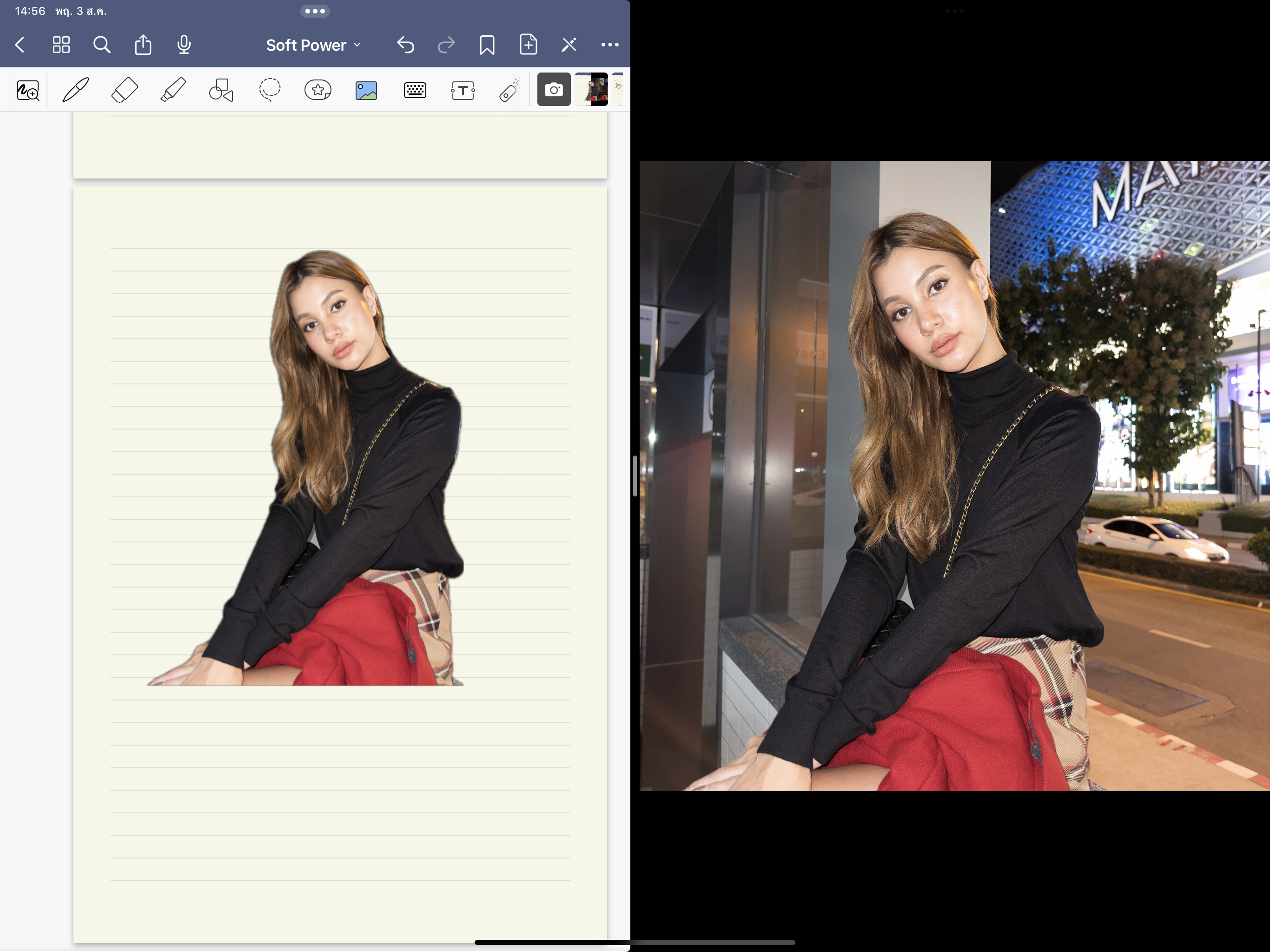Select the Highlighter tool

173,90
